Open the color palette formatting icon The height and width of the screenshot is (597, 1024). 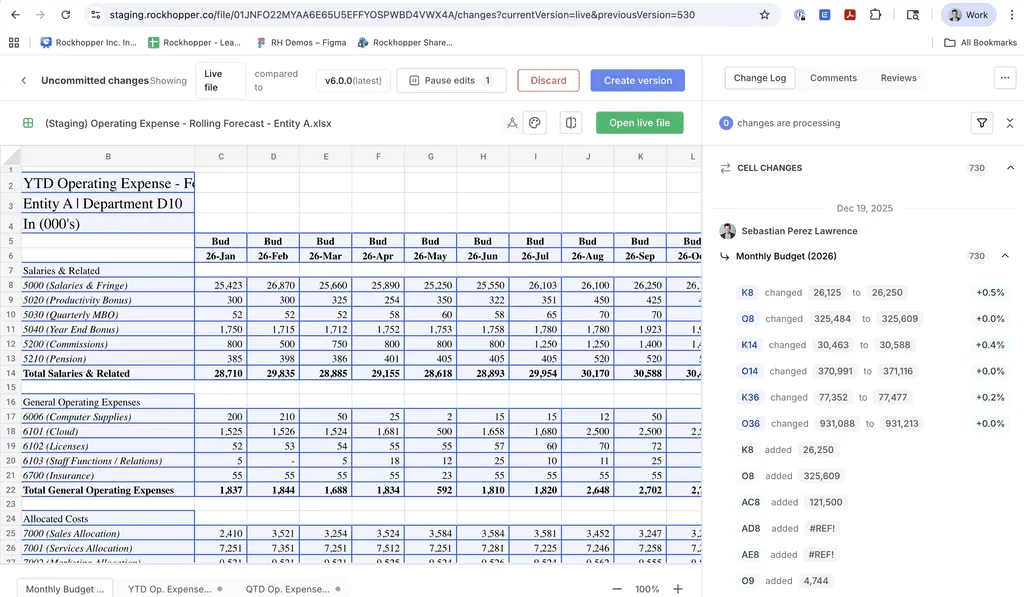point(534,122)
